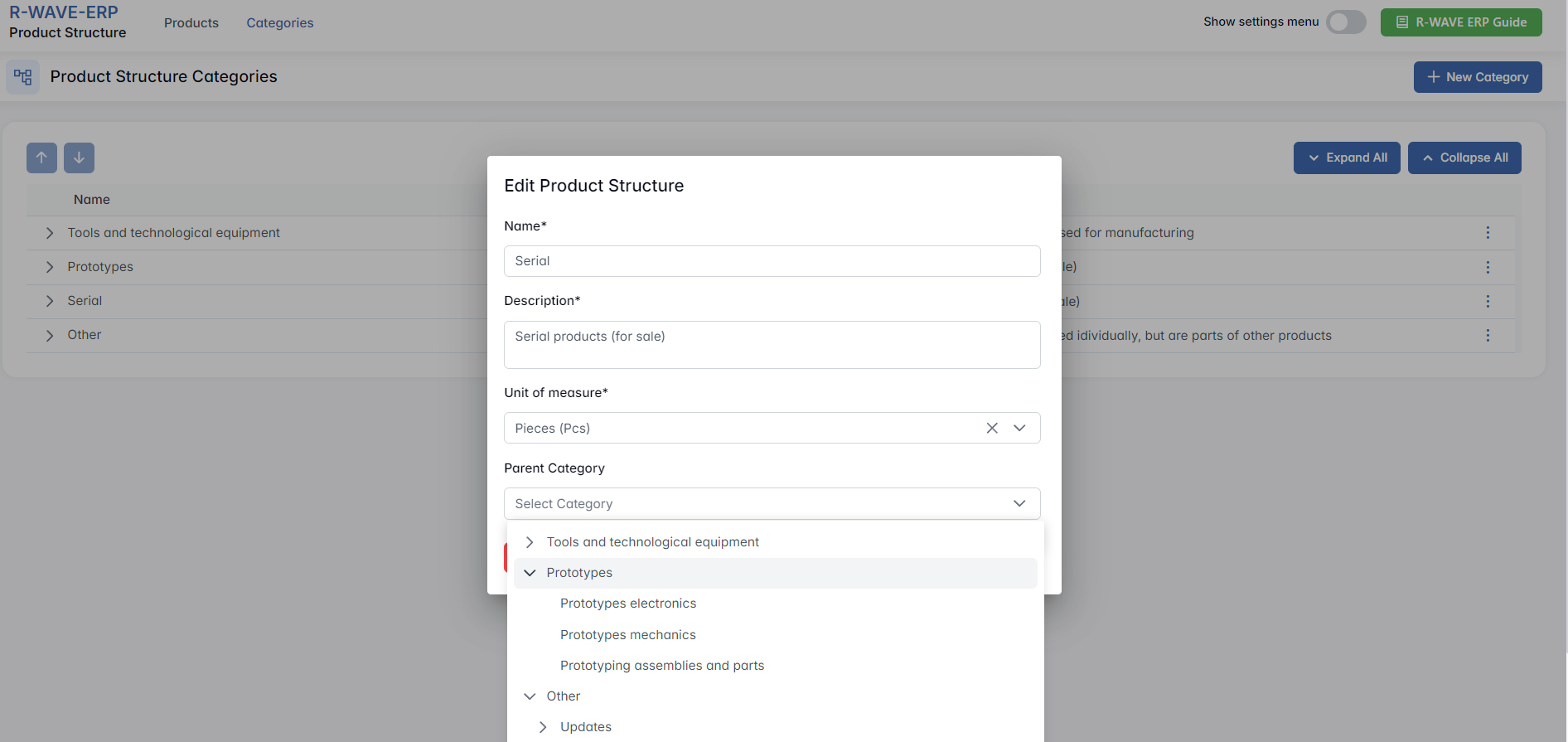Click the New Category button
Image resolution: width=1568 pixels, height=742 pixels.
click(x=1477, y=77)
